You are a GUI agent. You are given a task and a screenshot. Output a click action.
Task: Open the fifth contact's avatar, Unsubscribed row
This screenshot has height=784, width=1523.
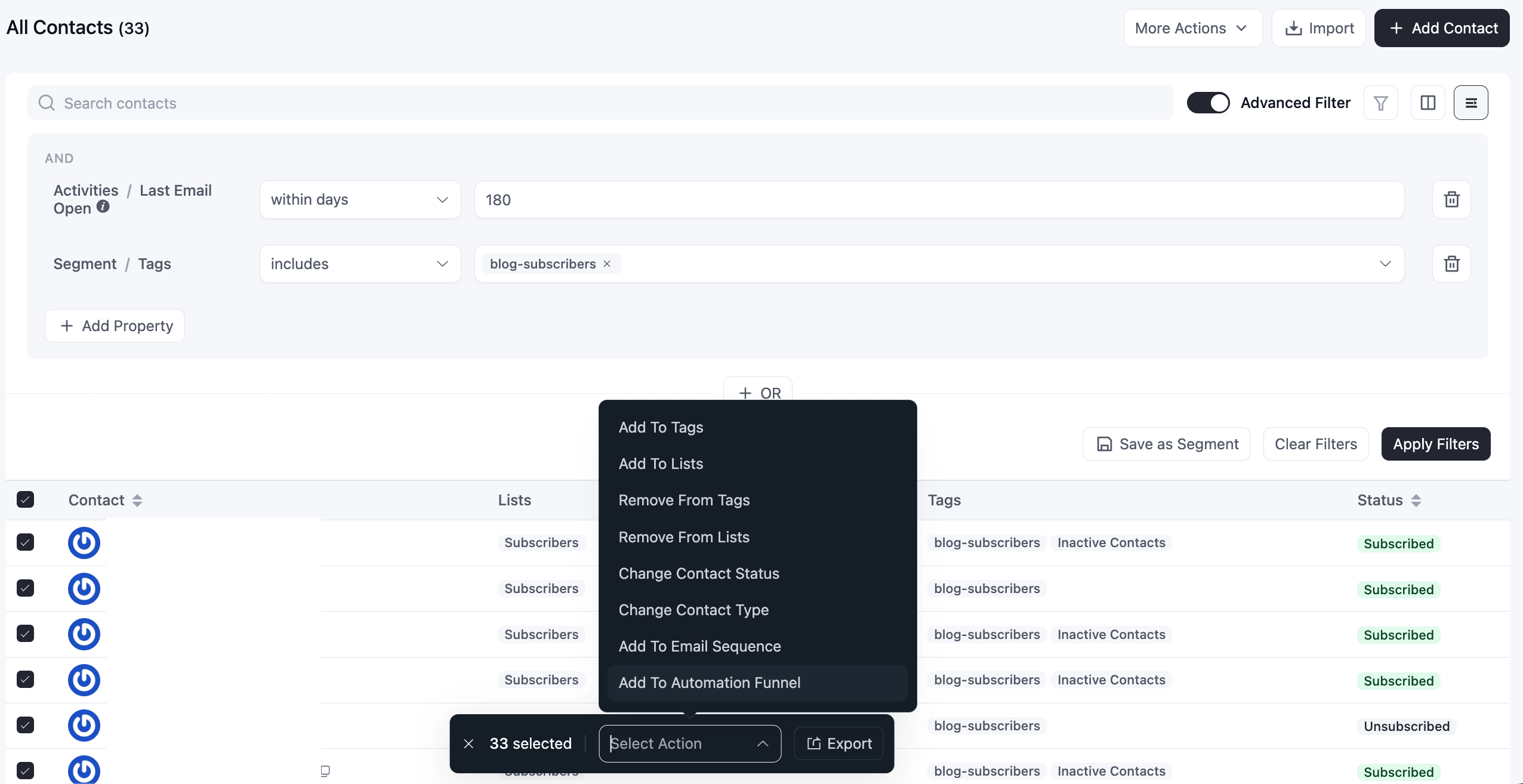click(x=84, y=726)
